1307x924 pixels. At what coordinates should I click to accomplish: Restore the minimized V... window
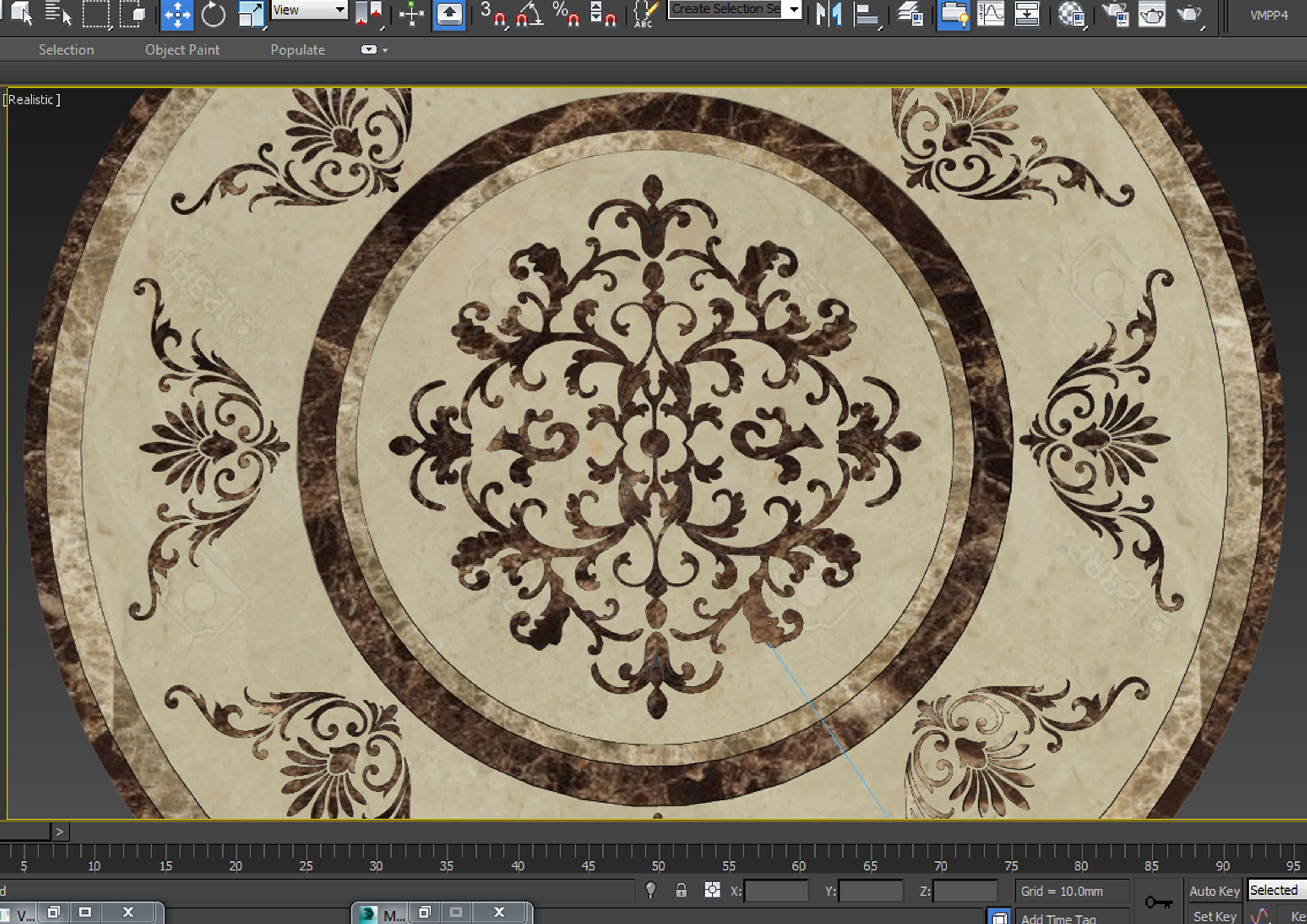[53, 912]
